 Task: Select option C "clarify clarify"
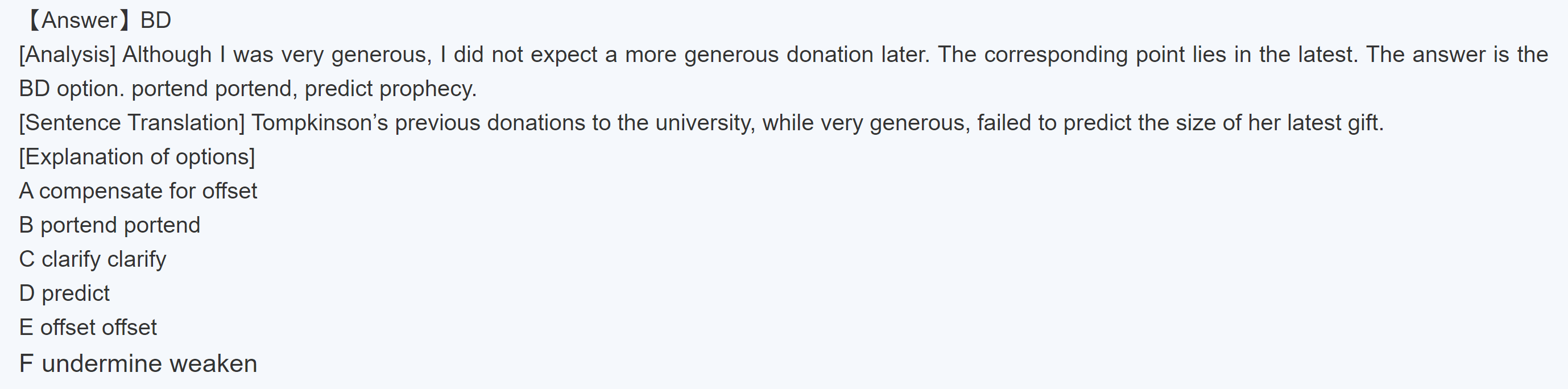point(93,259)
